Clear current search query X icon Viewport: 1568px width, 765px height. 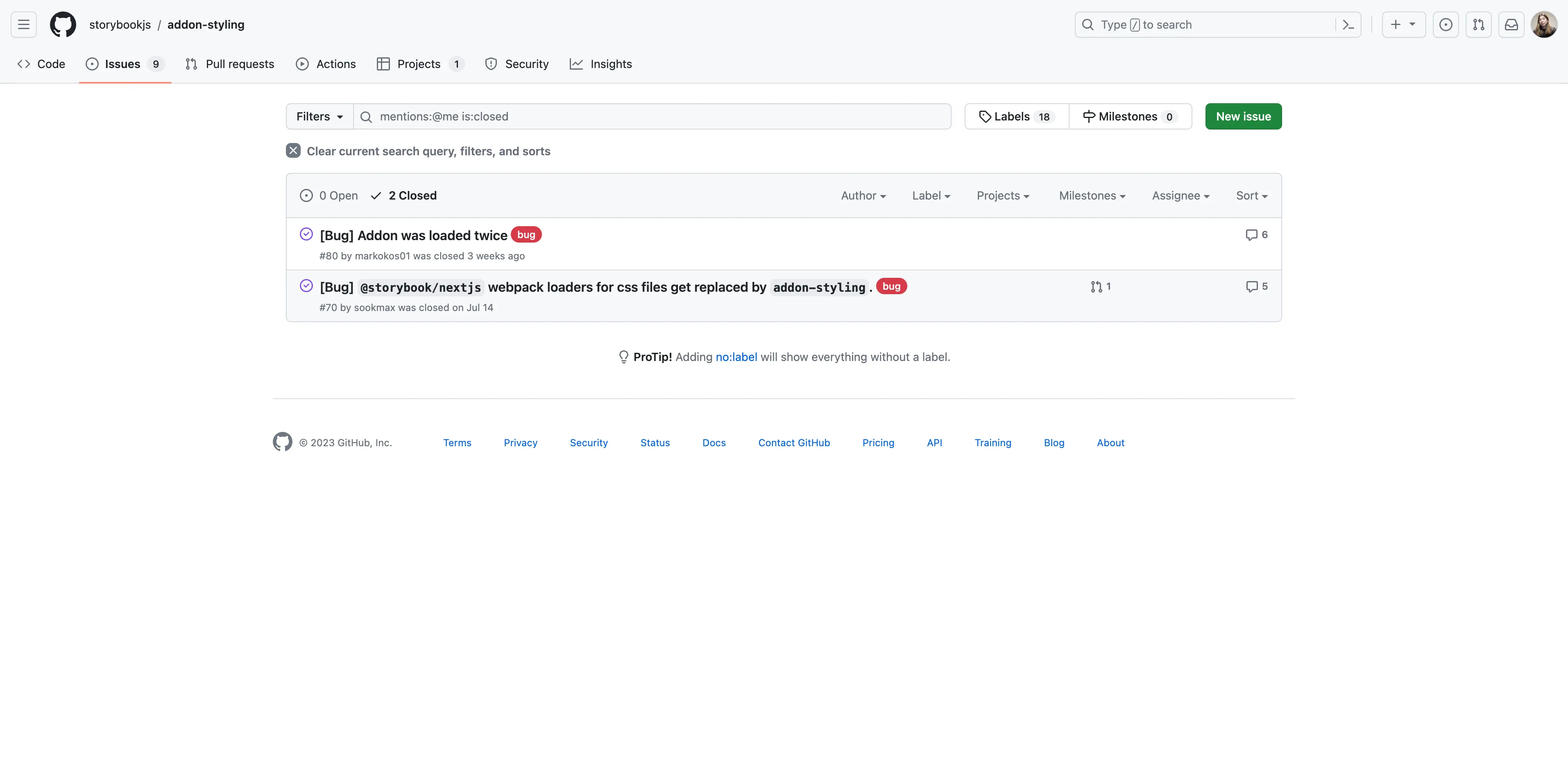coord(293,150)
